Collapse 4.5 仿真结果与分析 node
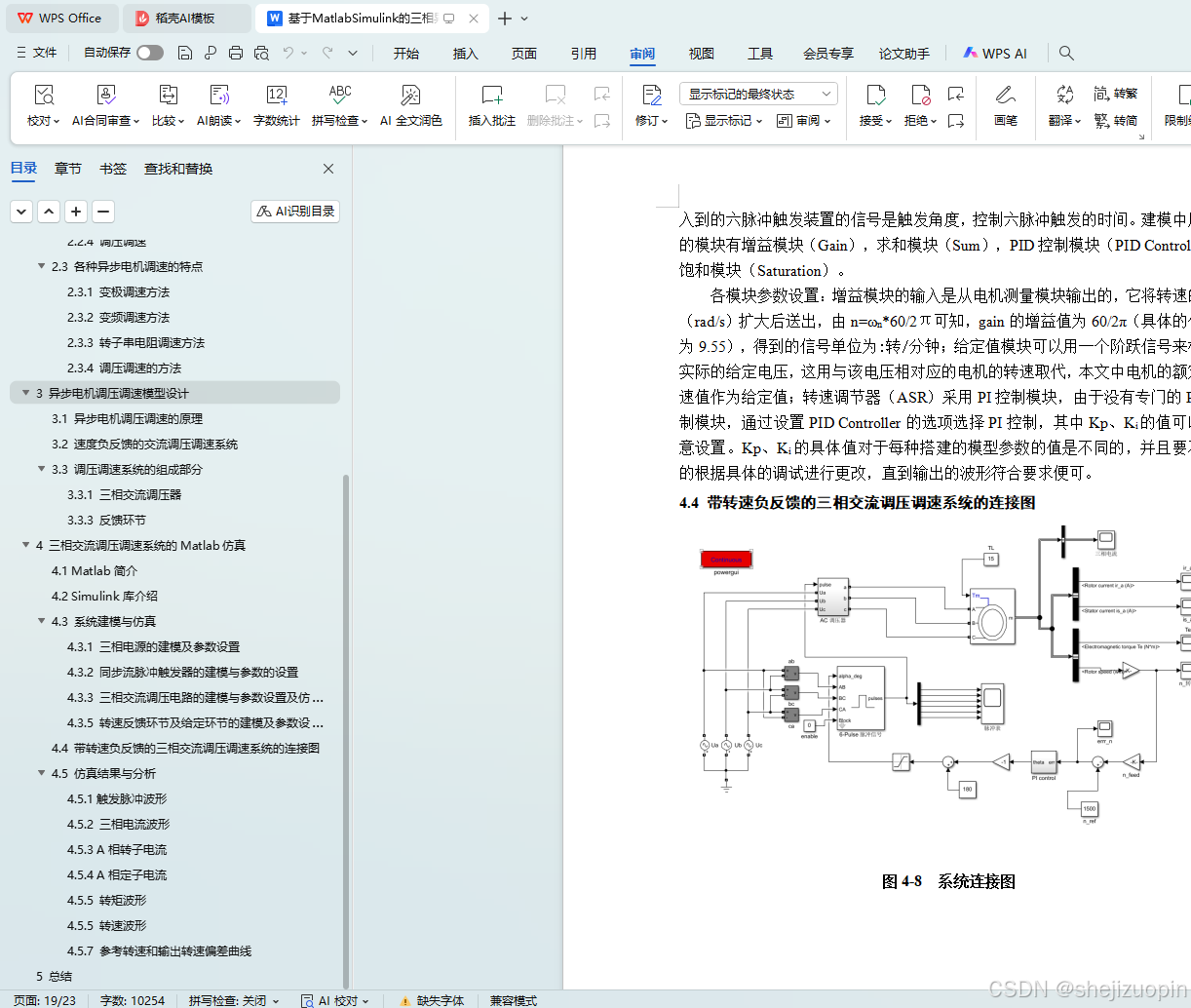The width and height of the screenshot is (1191, 1008). click(x=41, y=773)
